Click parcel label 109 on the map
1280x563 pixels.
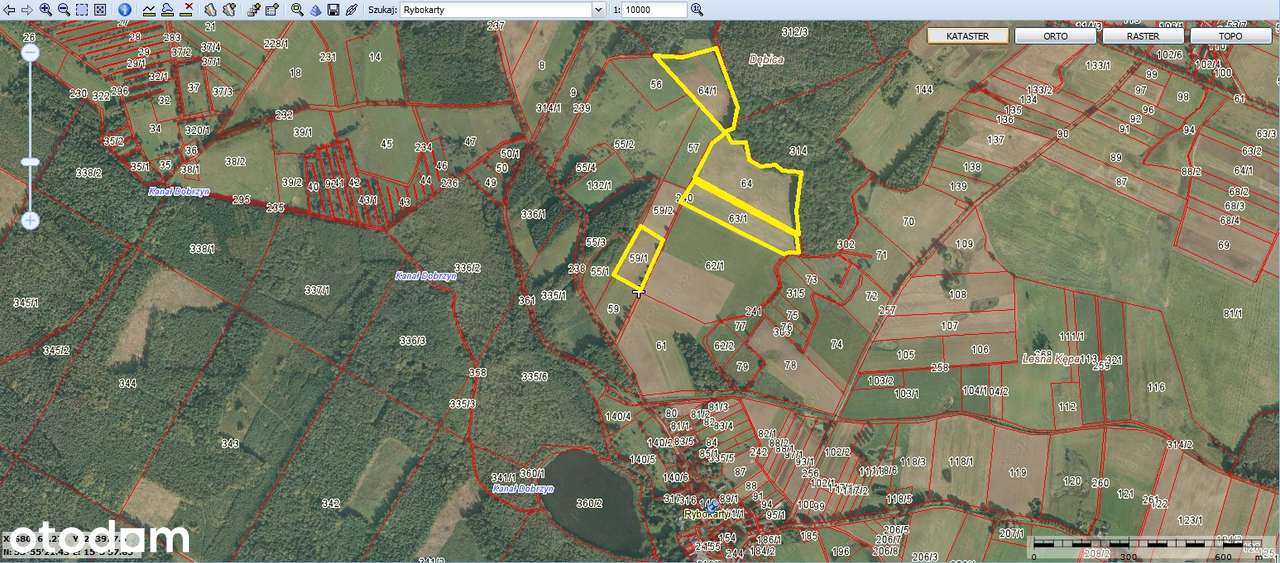click(x=964, y=244)
